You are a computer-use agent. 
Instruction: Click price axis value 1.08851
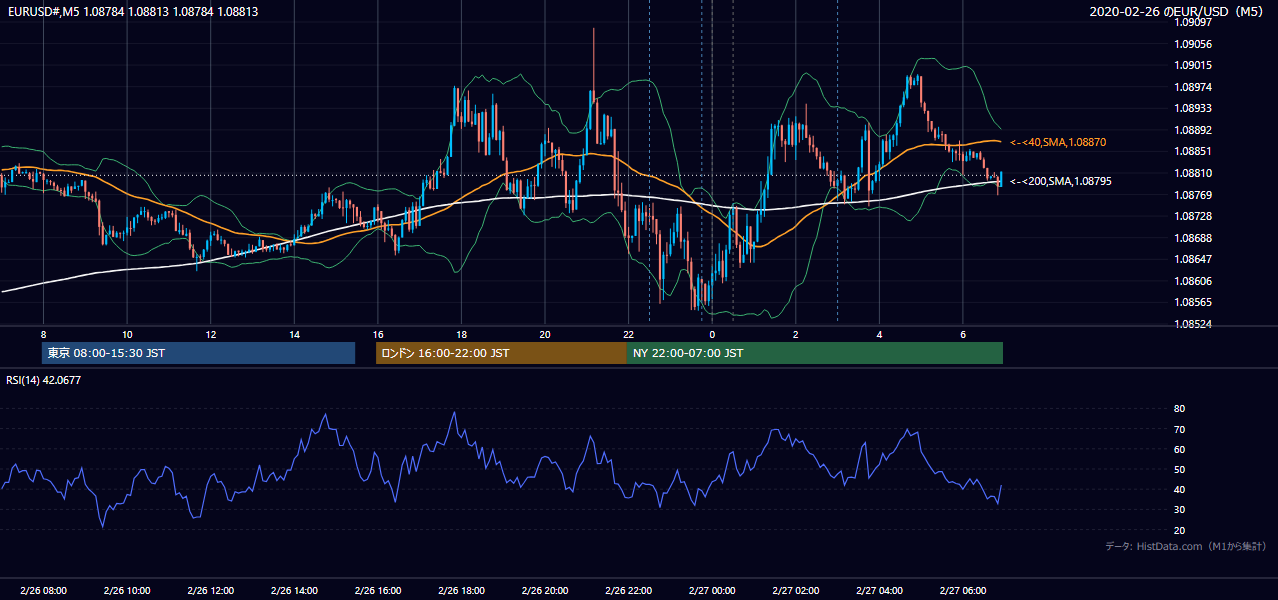[1194, 151]
